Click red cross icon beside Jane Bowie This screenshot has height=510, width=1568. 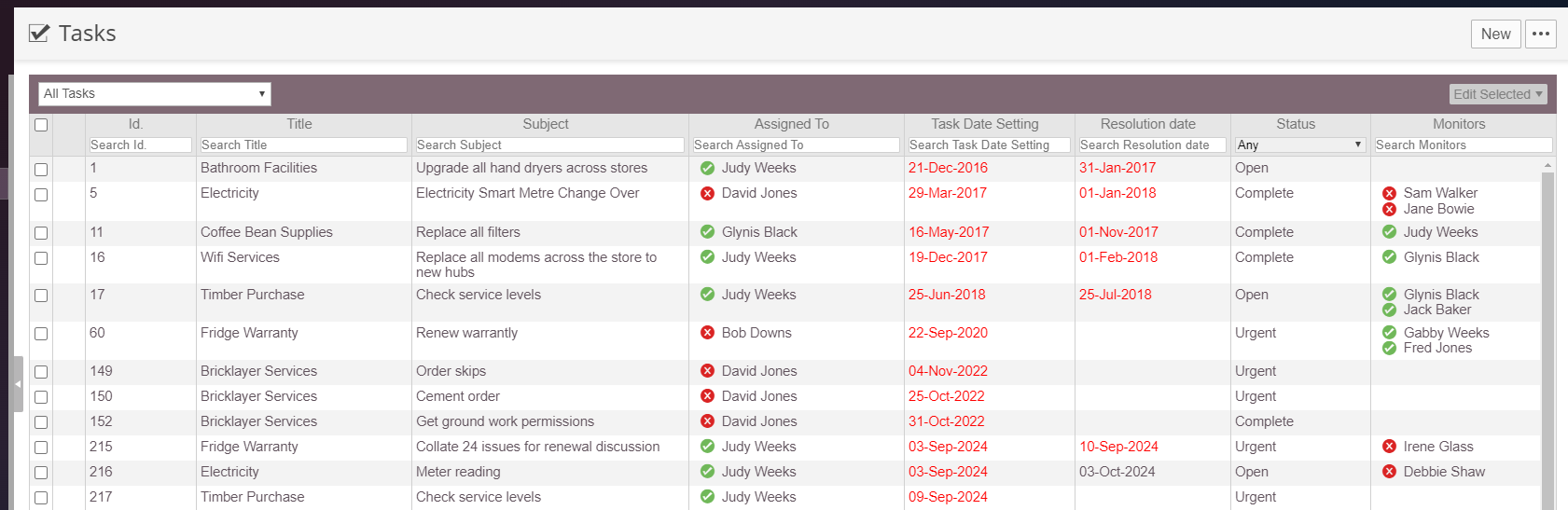click(1390, 209)
